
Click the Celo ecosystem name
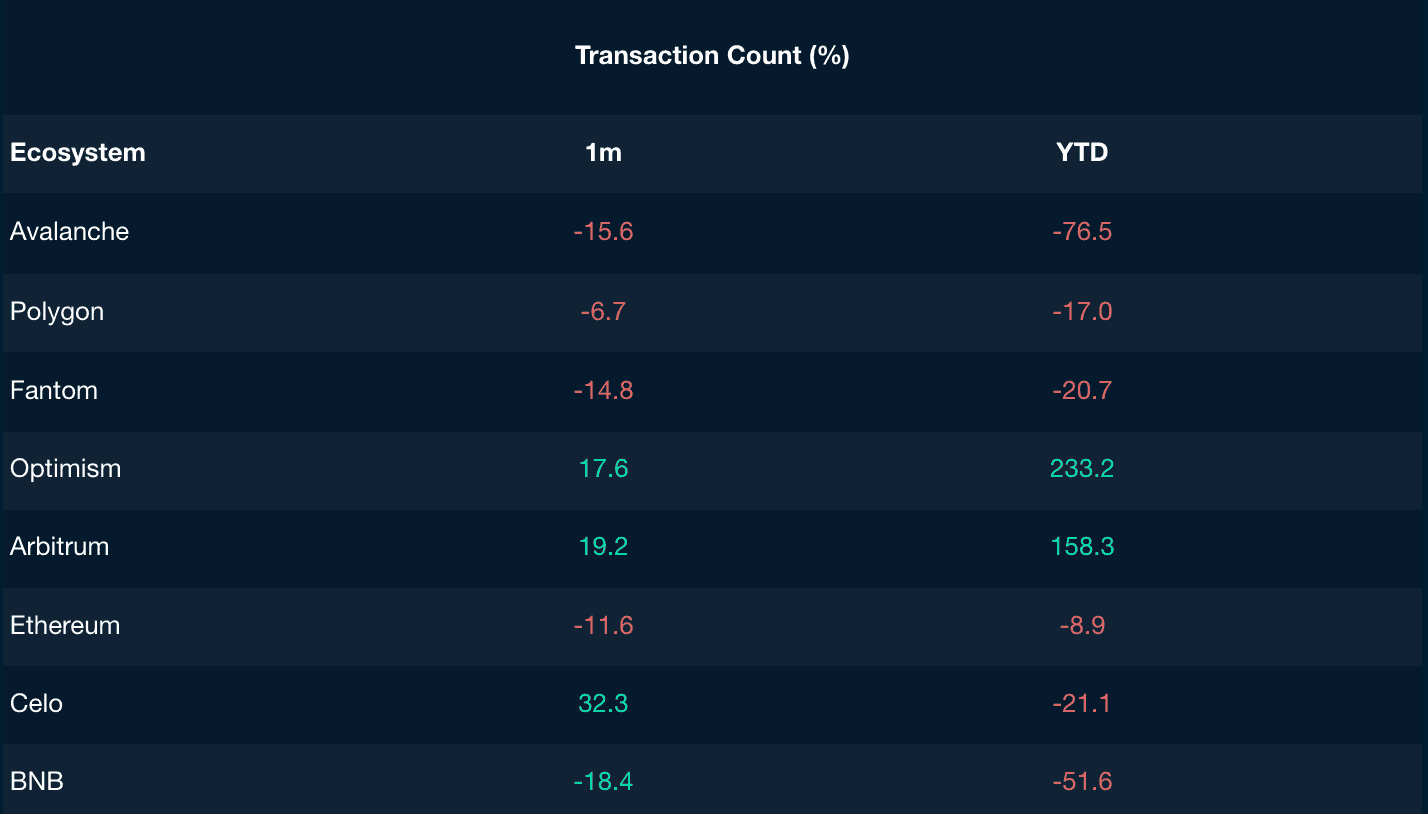pyautogui.click(x=36, y=703)
